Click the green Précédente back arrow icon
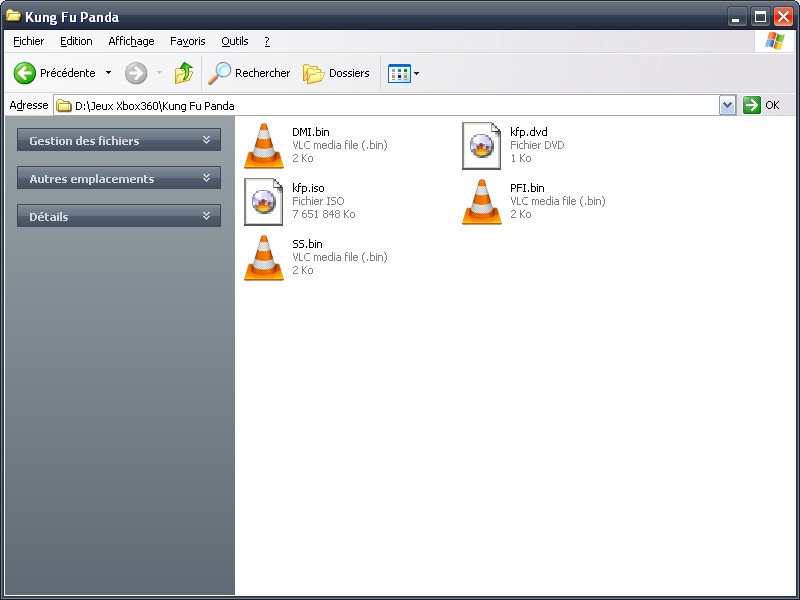This screenshot has width=800, height=600. point(24,73)
